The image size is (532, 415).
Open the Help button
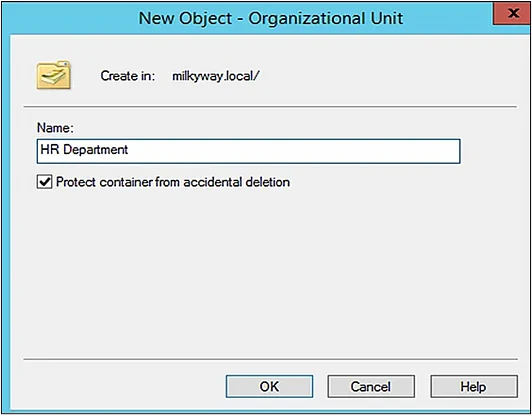point(474,386)
